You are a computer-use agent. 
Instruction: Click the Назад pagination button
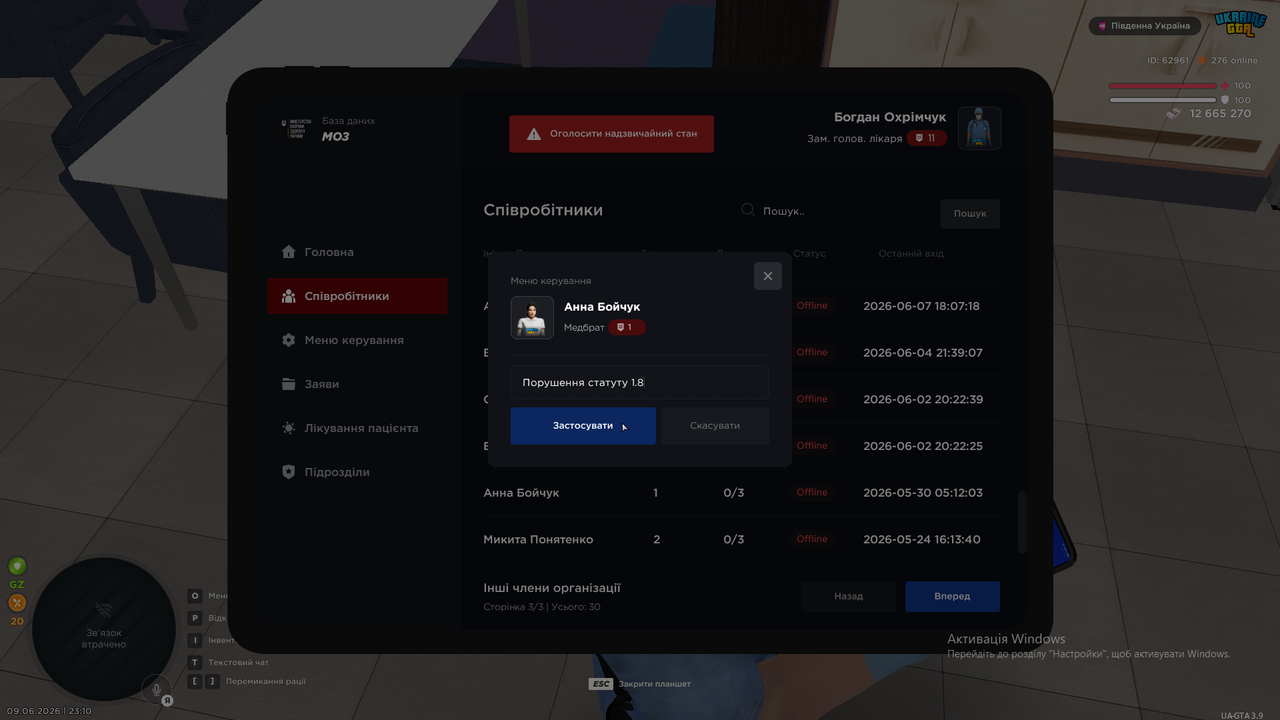click(x=849, y=596)
